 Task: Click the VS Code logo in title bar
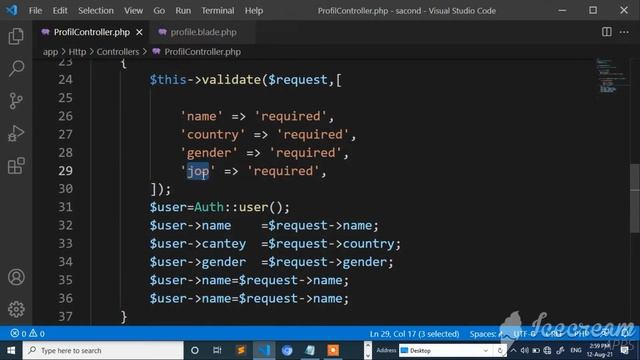(x=11, y=10)
